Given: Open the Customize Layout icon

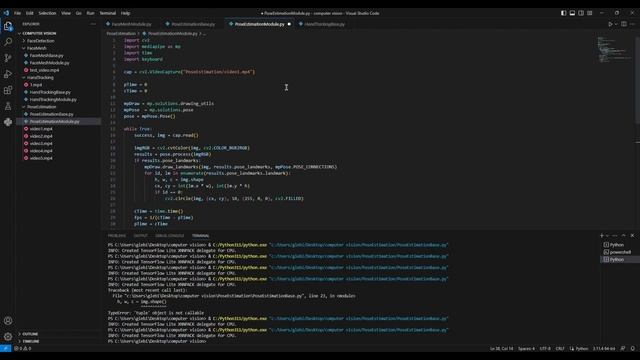Looking at the screenshot, I should tap(590, 13).
